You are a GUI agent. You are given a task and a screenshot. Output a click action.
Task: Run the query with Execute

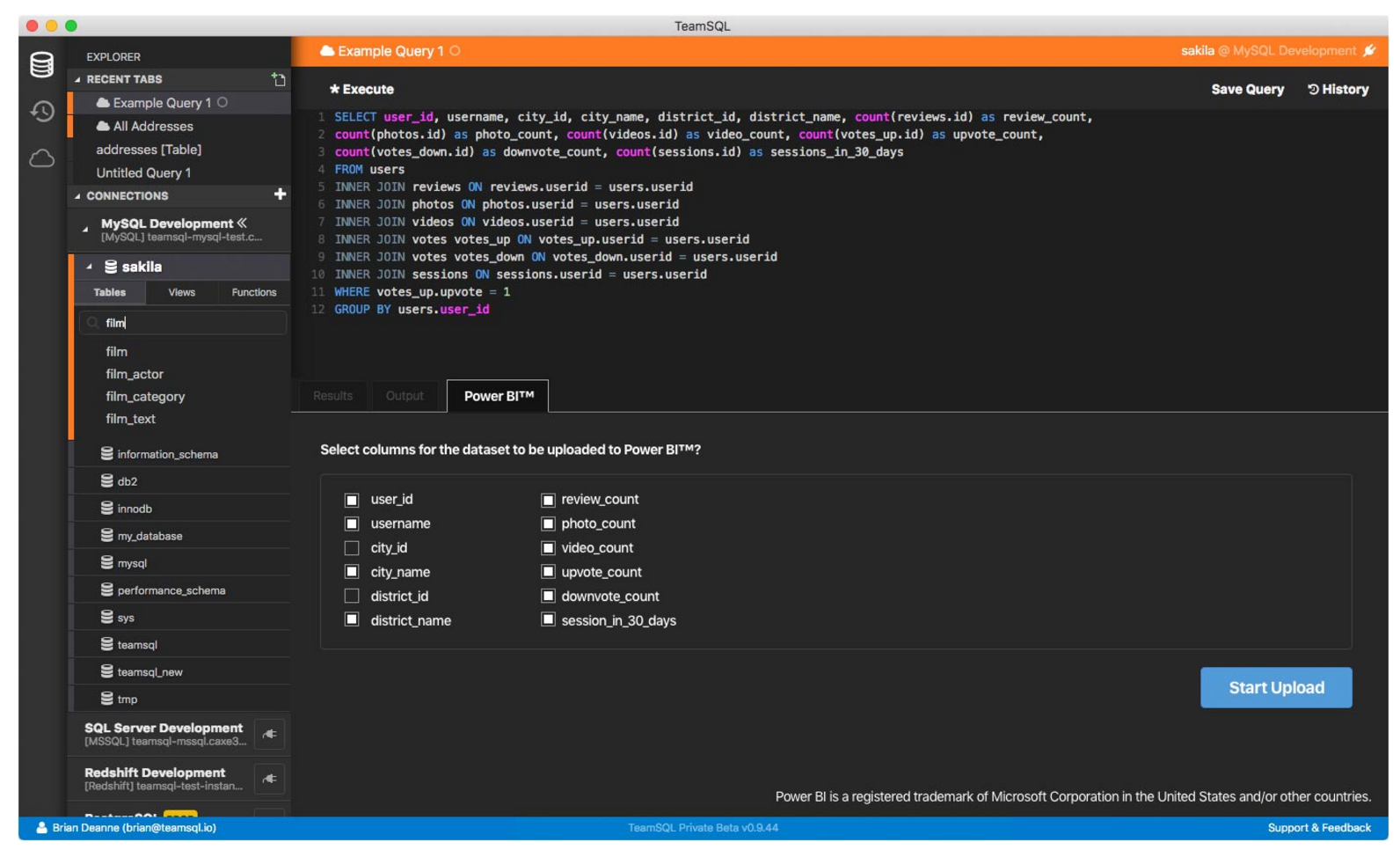tap(361, 89)
